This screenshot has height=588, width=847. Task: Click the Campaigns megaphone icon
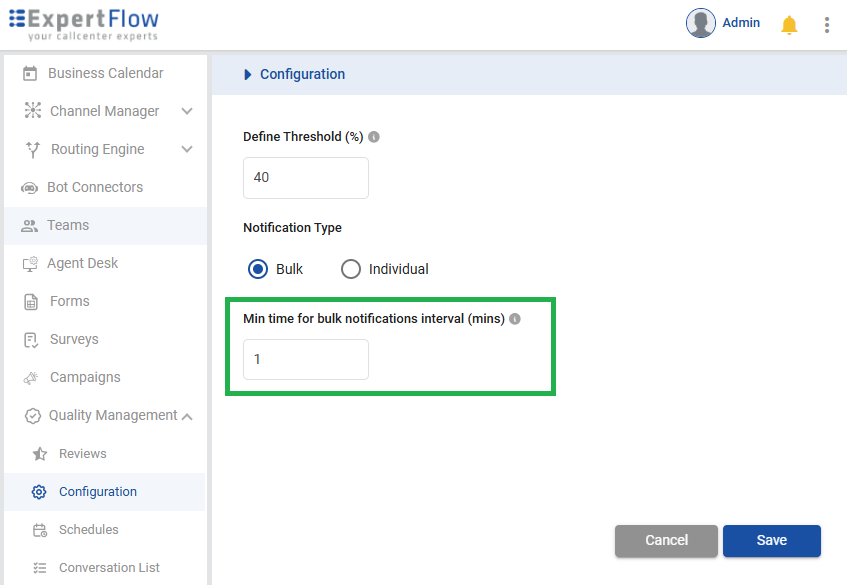(31, 378)
